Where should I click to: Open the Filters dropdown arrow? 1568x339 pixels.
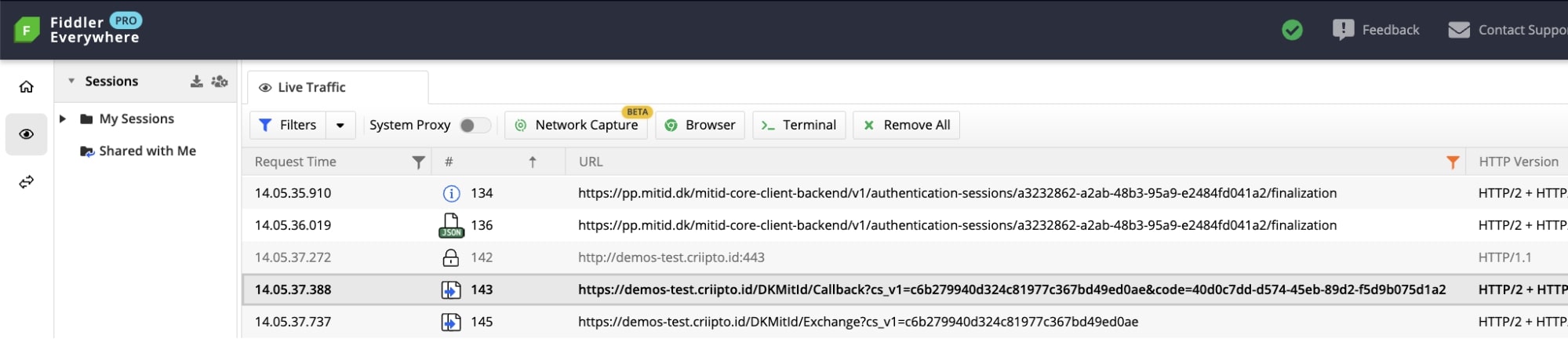340,125
